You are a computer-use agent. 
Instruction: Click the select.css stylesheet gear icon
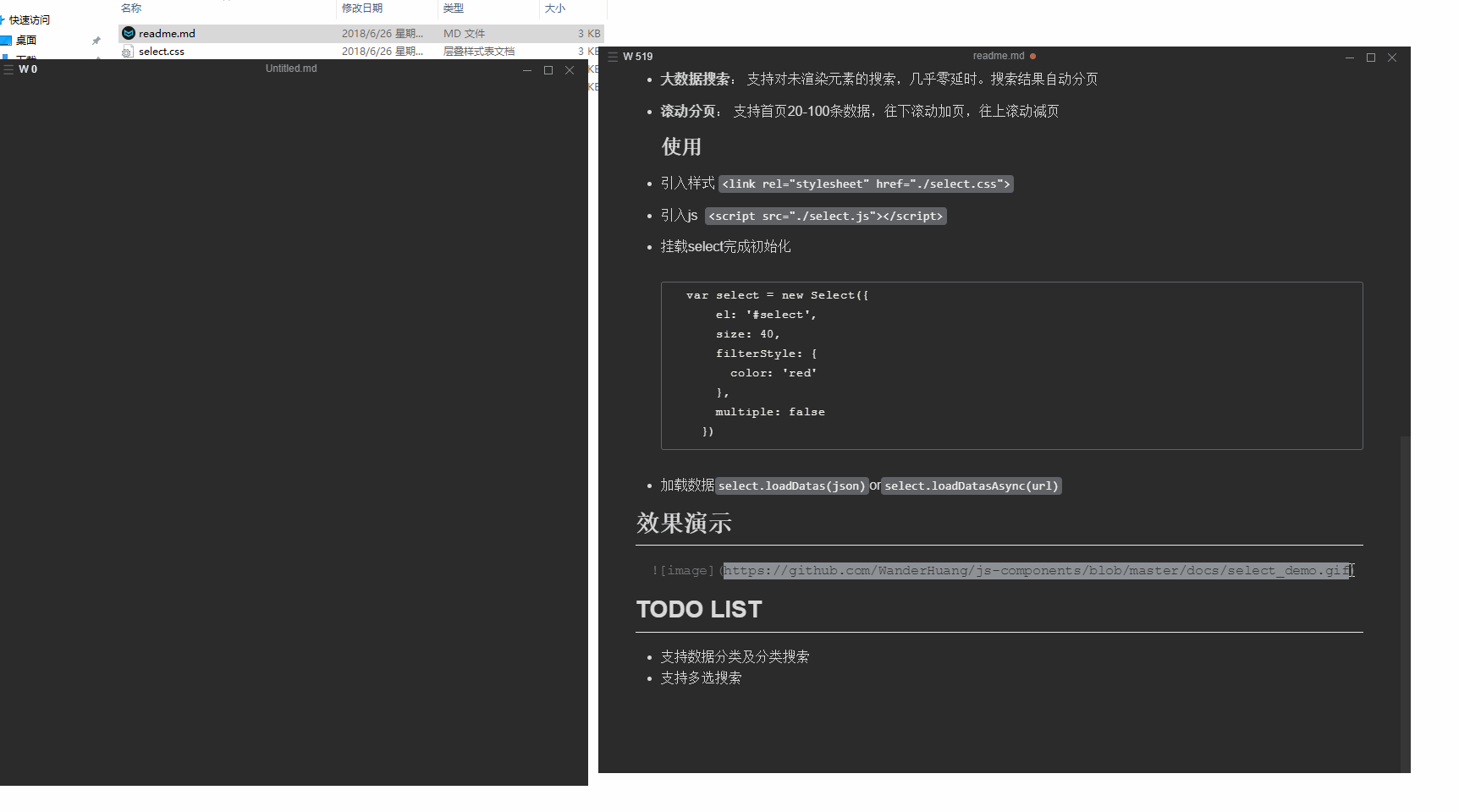(127, 51)
